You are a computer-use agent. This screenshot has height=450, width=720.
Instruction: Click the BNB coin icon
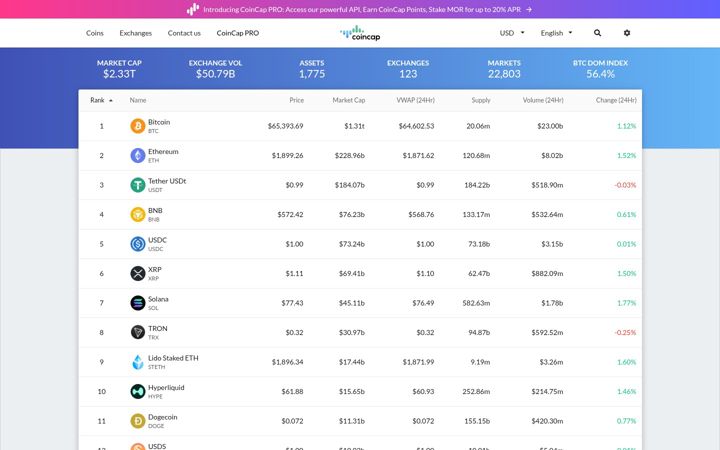click(138, 214)
